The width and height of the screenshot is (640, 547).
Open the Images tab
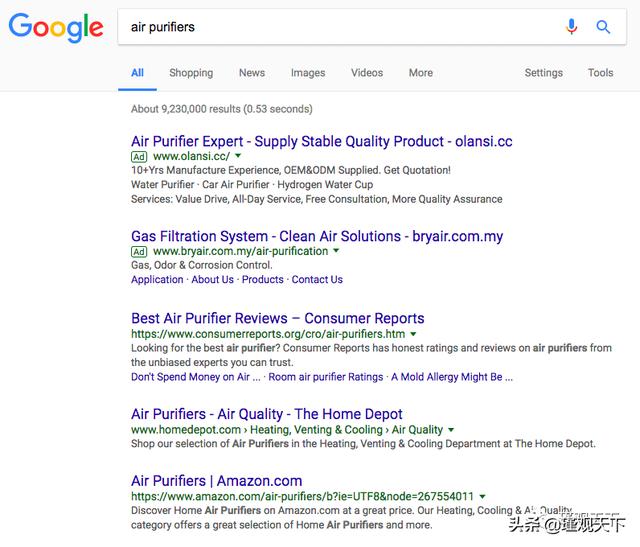(308, 73)
